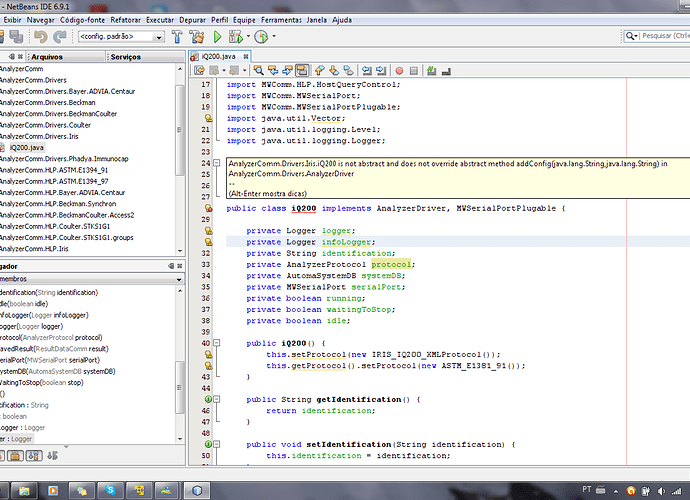690x500 pixels.
Task: Click the override marker beside setIdentification
Action: coord(208,444)
